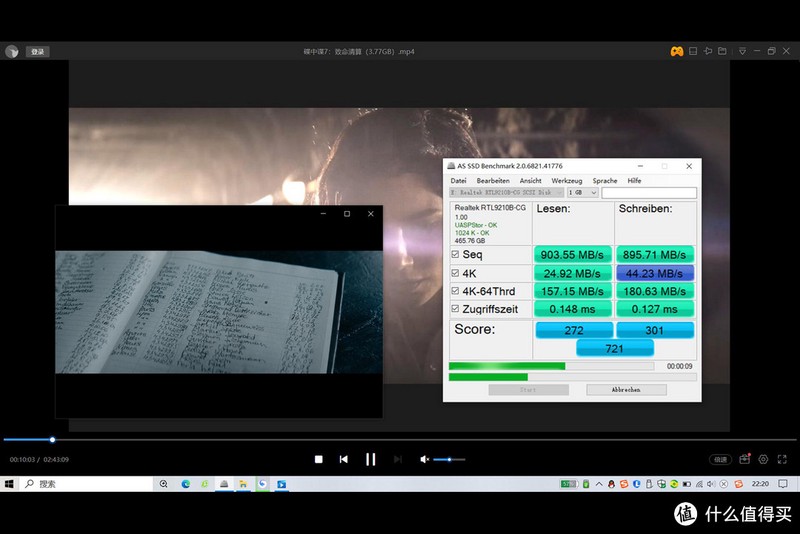Skip to the next video

coord(398,460)
